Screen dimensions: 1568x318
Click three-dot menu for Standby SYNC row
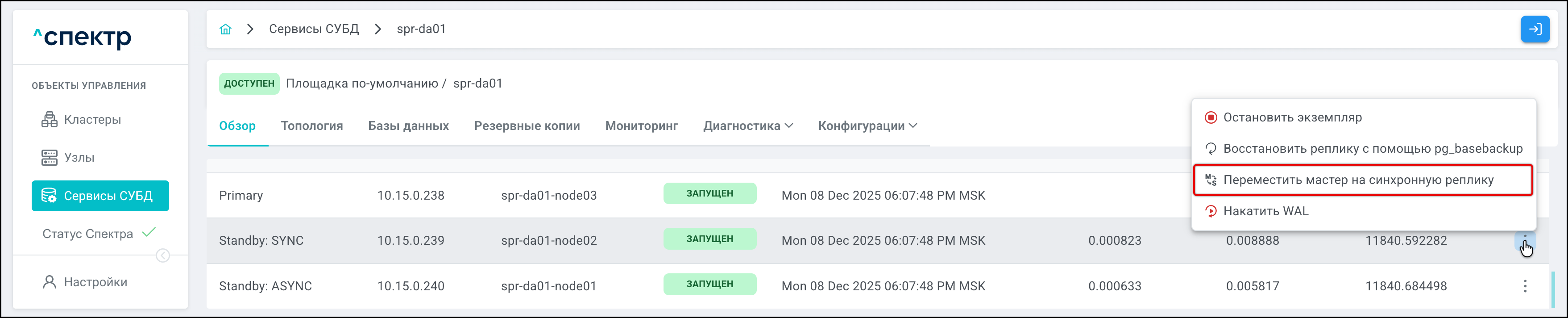pos(1525,241)
